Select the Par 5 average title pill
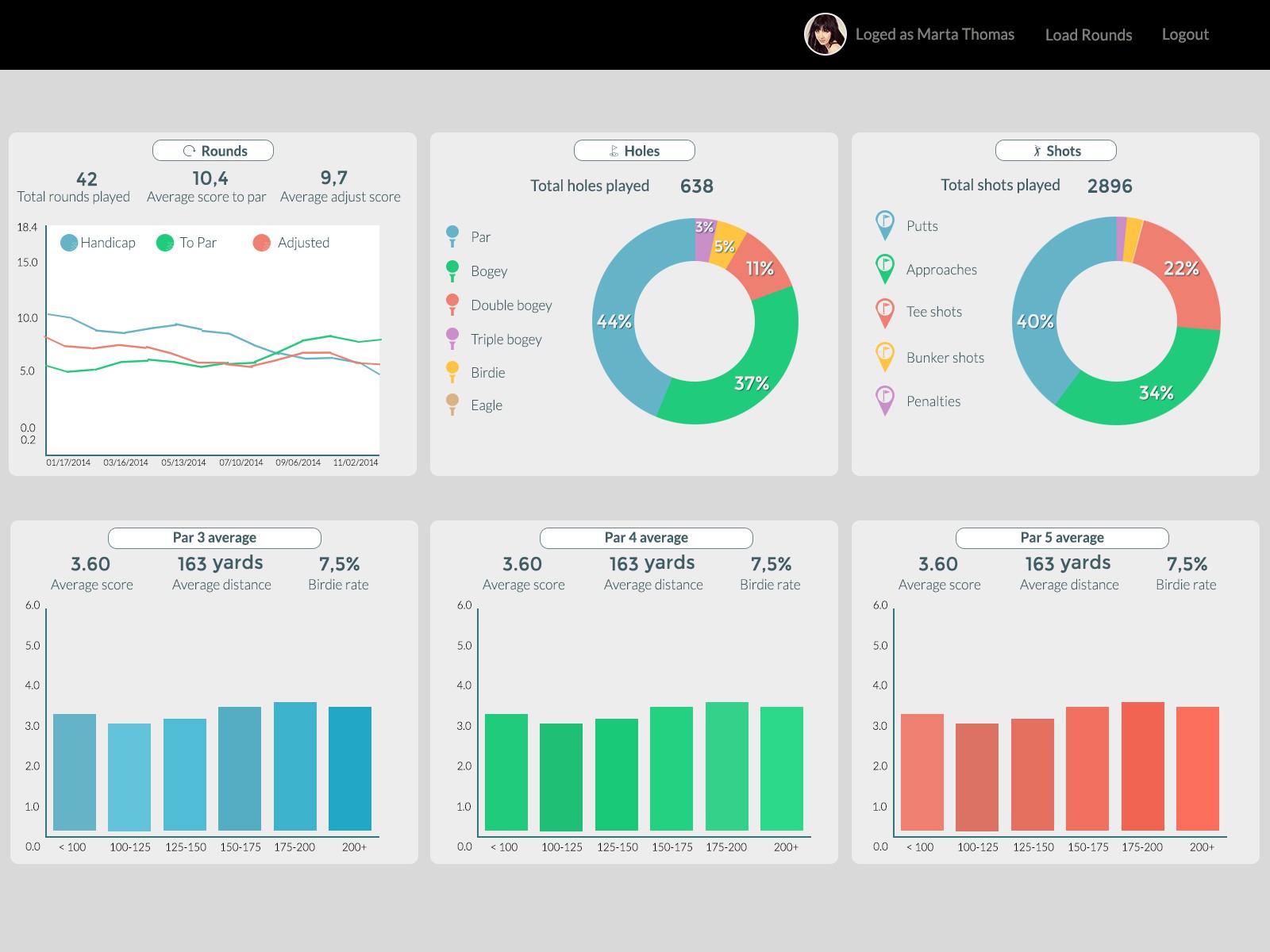The image size is (1270, 952). pos(1061,538)
